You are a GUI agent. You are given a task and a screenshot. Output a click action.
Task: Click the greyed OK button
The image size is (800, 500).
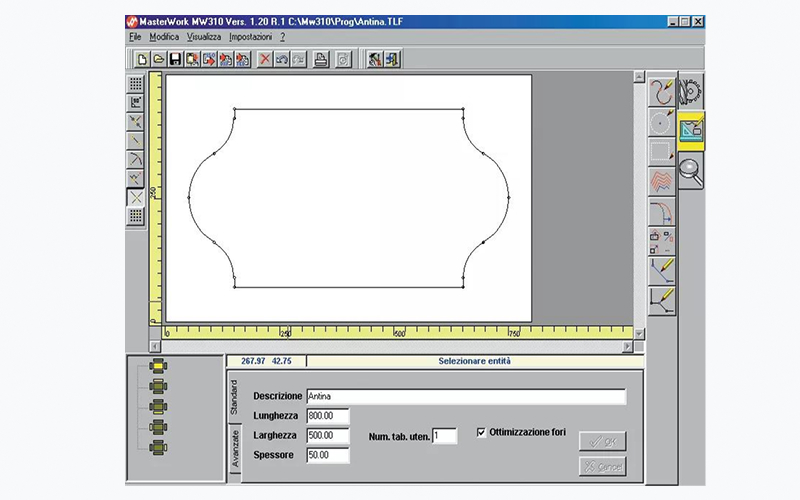(x=603, y=442)
